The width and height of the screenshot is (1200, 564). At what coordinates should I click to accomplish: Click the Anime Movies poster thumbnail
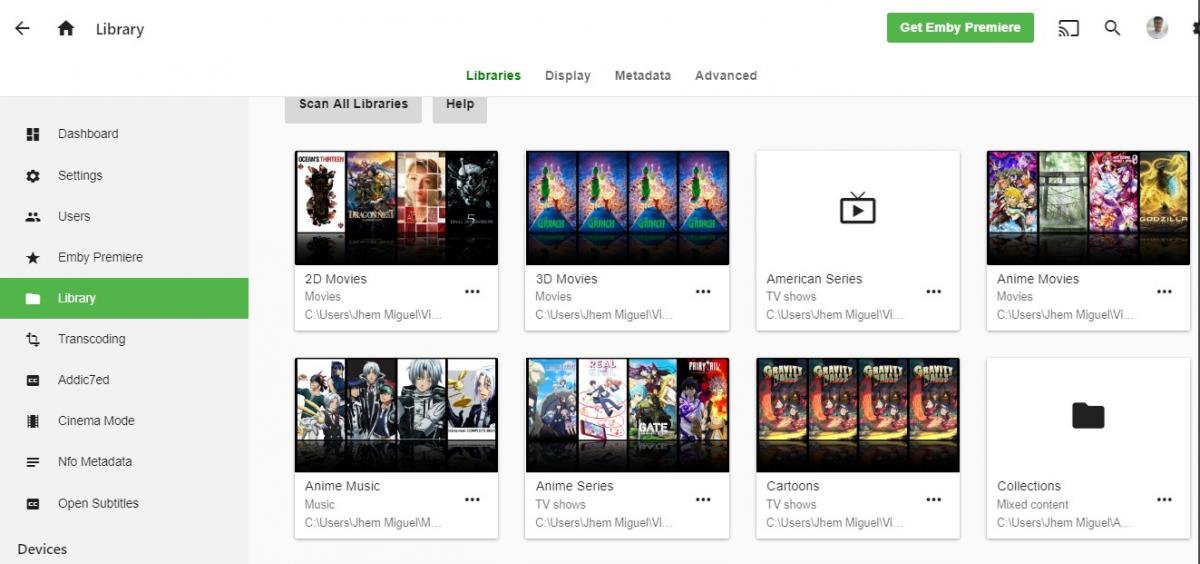pos(1088,208)
